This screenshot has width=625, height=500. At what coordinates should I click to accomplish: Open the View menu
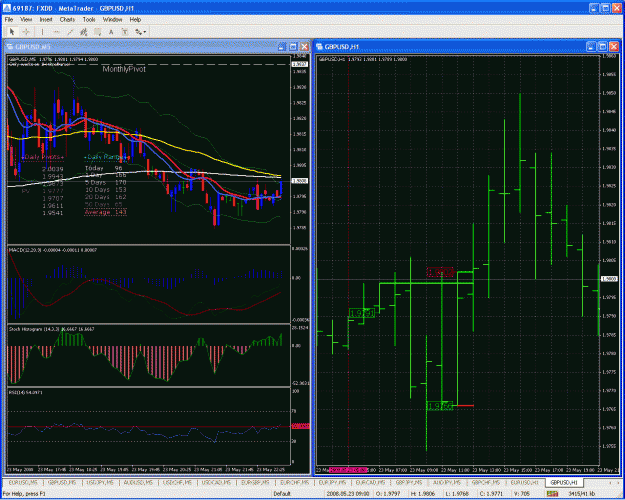(x=26, y=20)
